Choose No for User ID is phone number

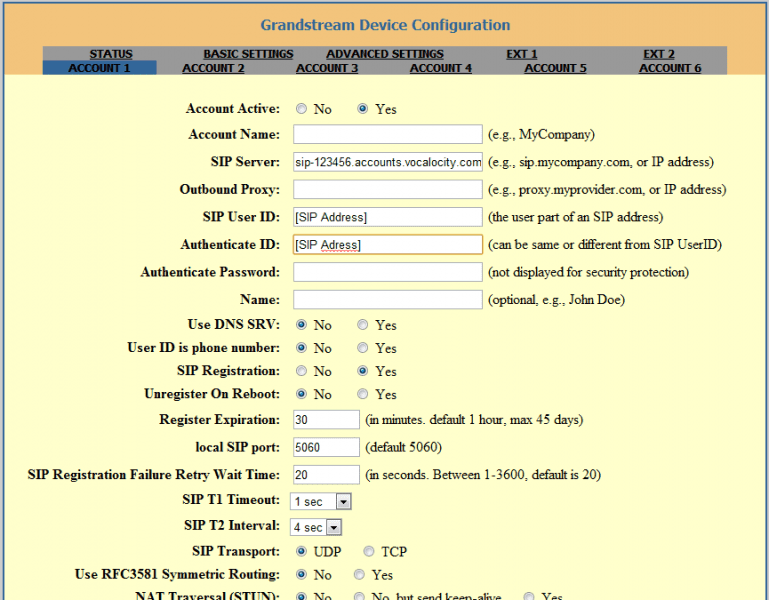[302, 347]
